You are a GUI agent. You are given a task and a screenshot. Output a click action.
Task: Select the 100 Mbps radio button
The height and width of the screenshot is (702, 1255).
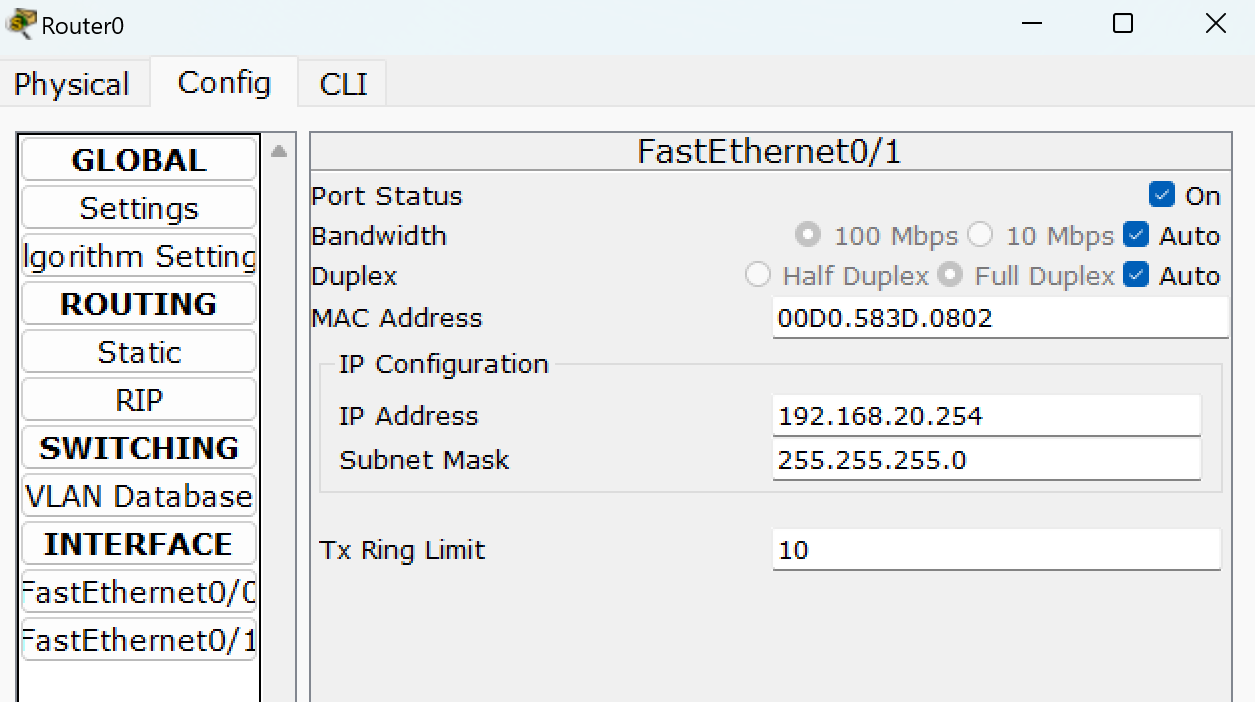(x=807, y=235)
